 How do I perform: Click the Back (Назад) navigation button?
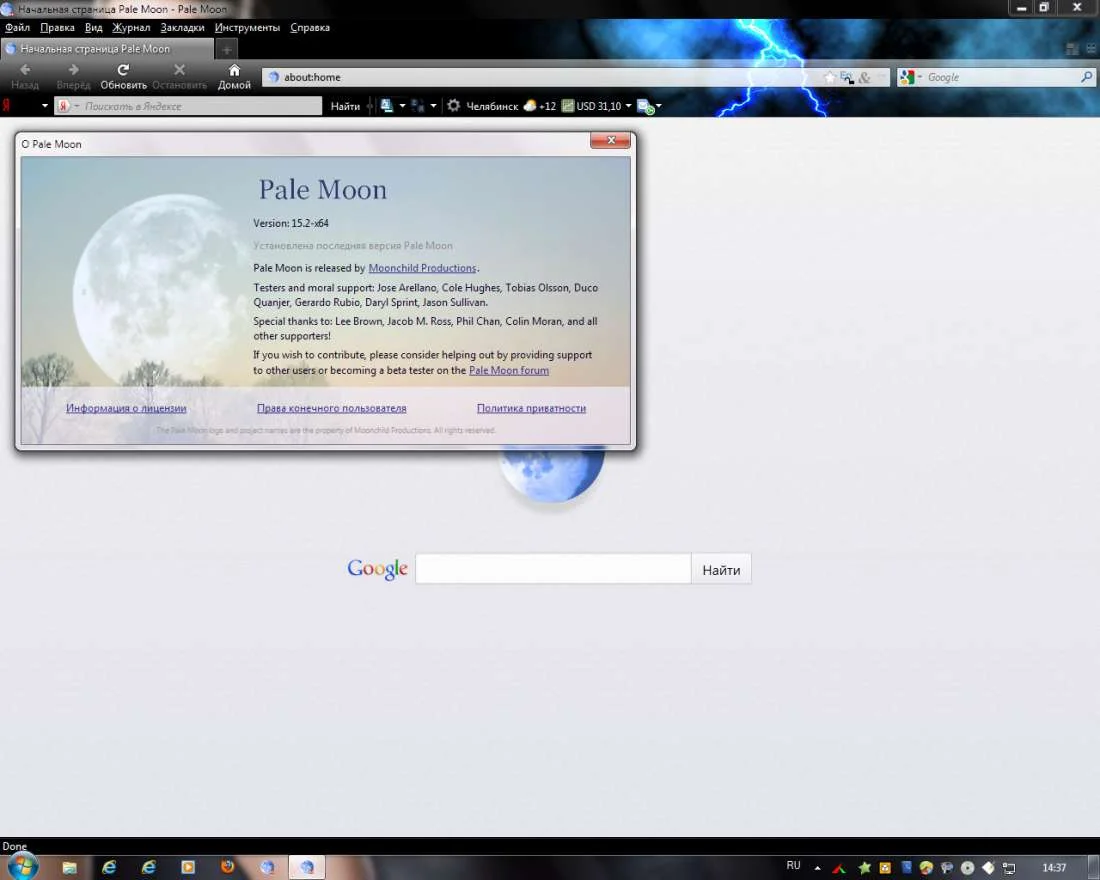coord(25,76)
